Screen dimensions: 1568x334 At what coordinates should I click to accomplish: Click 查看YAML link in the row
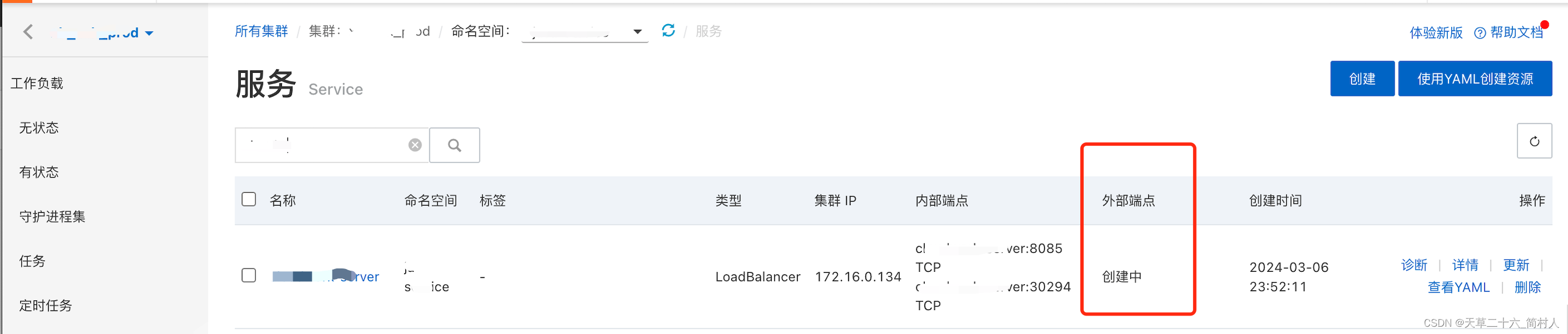[1458, 287]
